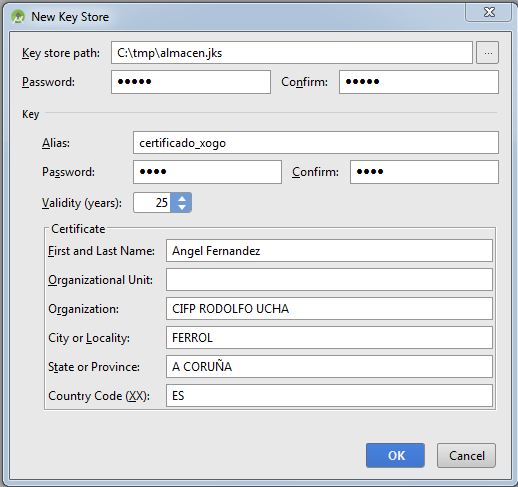Select the First and Last Name field
518x487 pixels.
[x=329, y=251]
